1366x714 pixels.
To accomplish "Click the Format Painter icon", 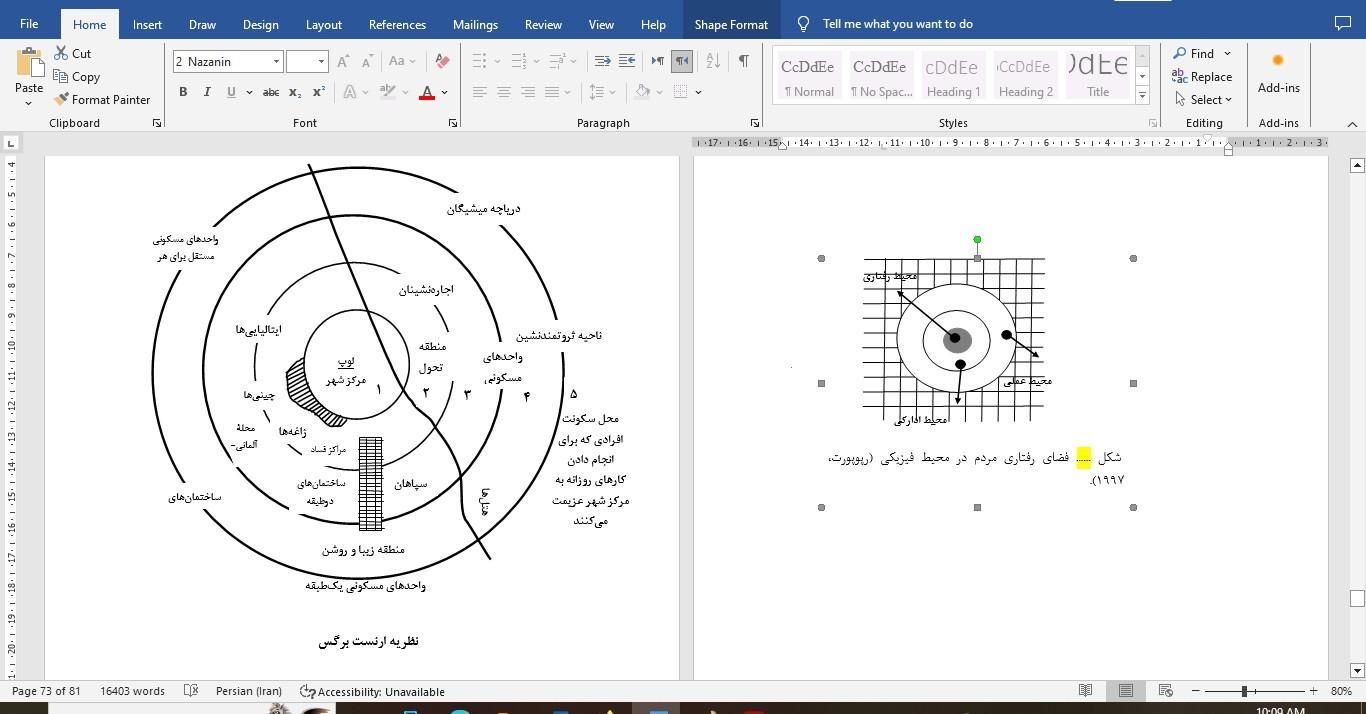I will click(62, 99).
